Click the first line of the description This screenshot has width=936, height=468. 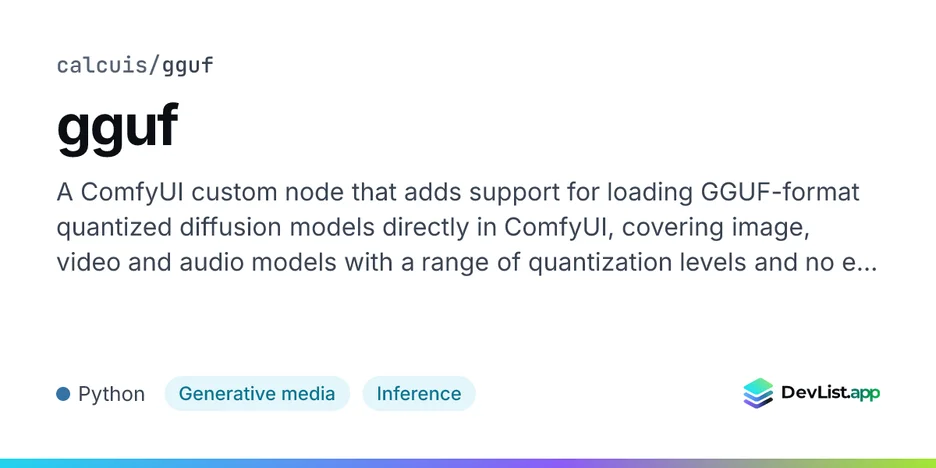click(x=458, y=193)
